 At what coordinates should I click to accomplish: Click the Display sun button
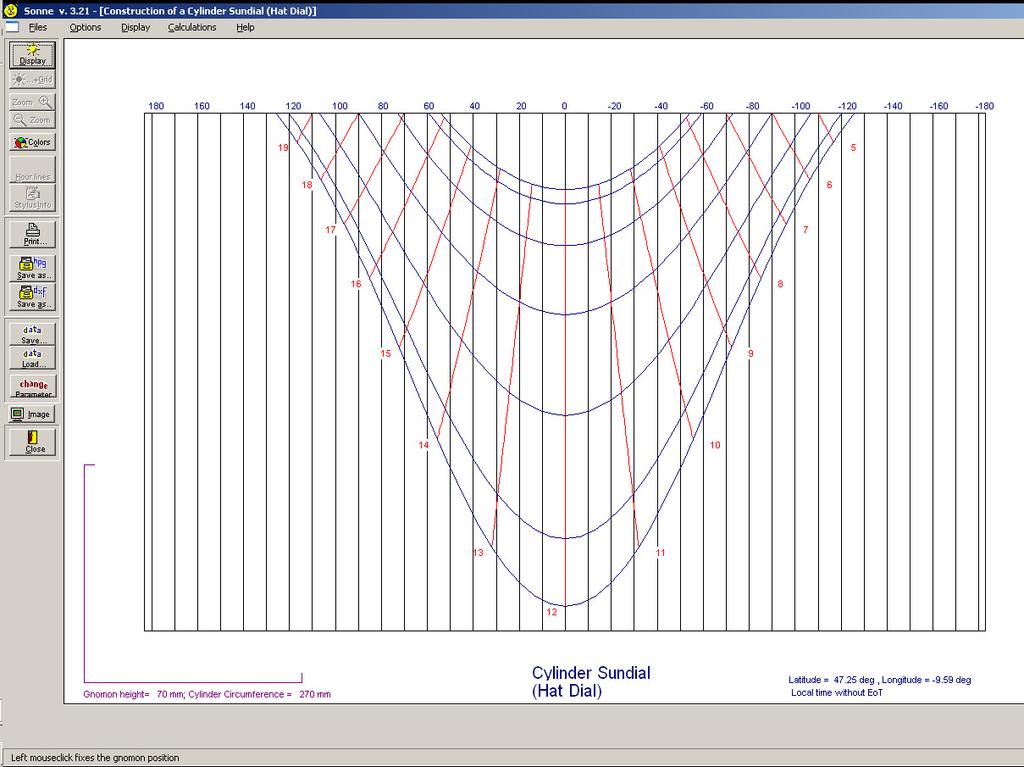coord(32,54)
